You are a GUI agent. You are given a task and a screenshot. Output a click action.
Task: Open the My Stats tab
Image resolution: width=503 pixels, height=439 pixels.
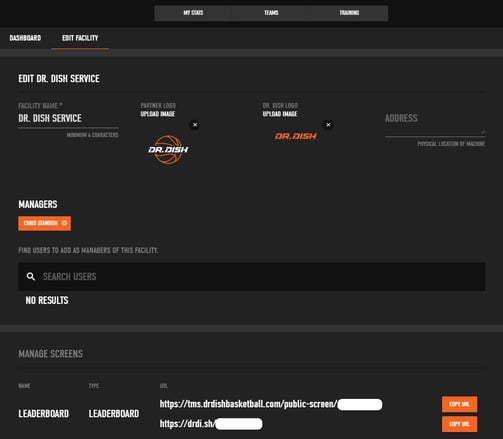[x=193, y=13]
